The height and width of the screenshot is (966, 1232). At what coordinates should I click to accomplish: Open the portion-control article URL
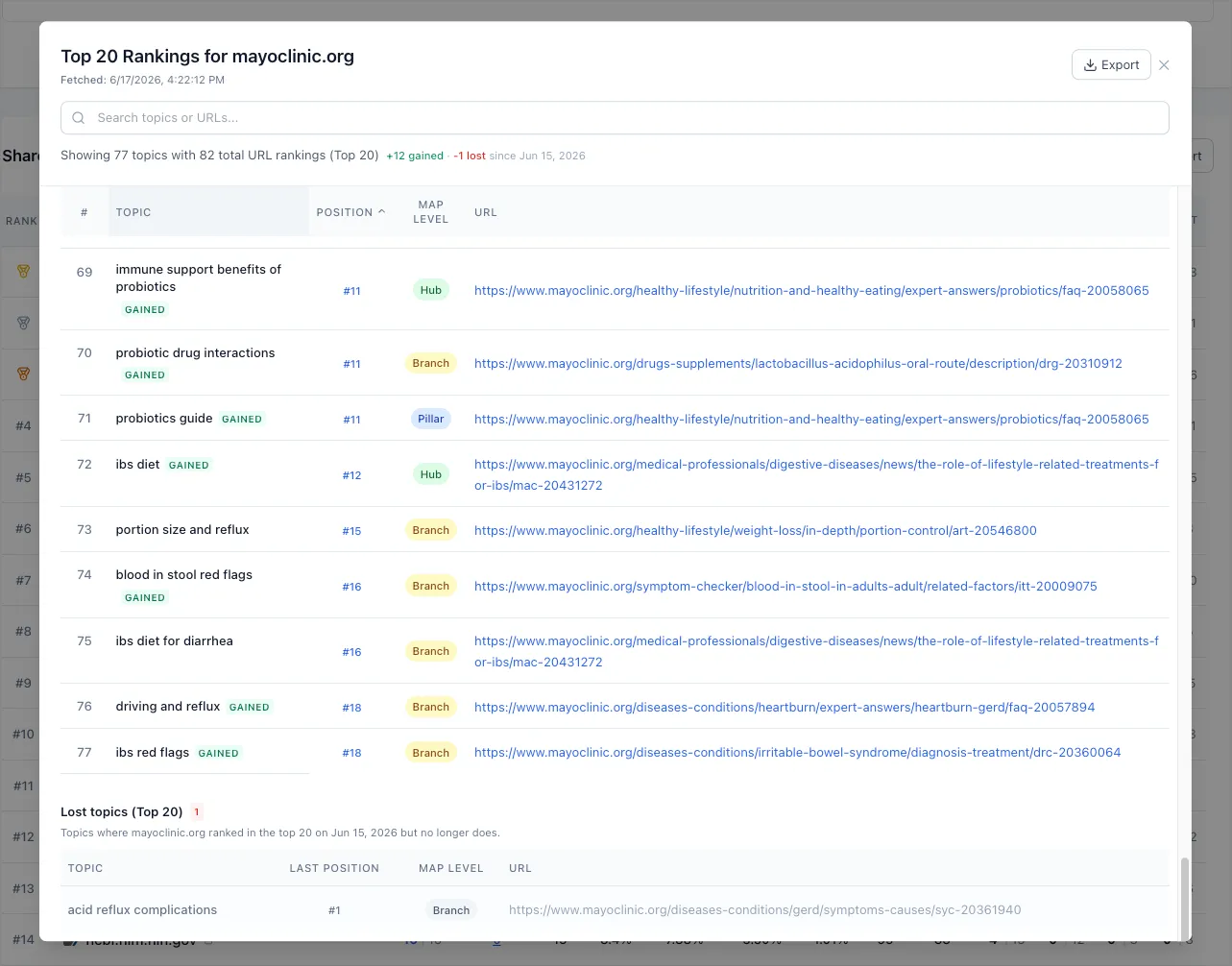[756, 530]
